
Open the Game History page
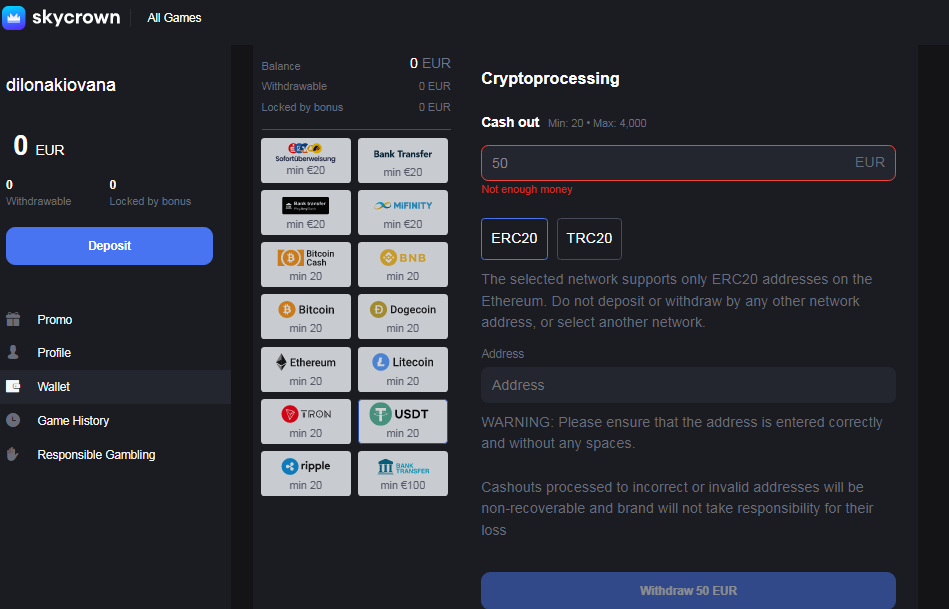tap(73, 421)
